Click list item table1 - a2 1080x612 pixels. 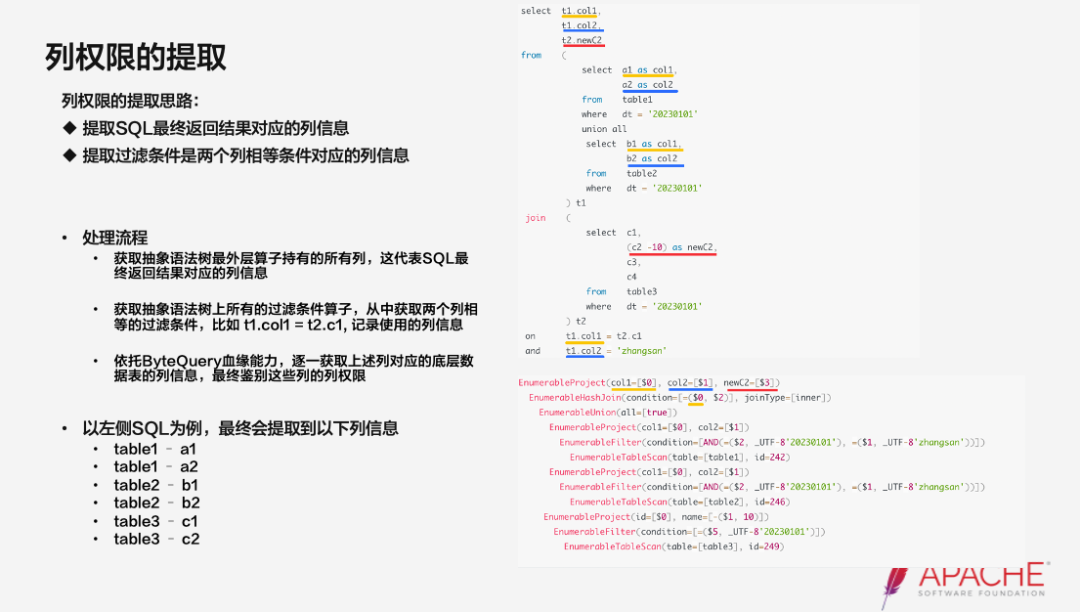coord(156,467)
